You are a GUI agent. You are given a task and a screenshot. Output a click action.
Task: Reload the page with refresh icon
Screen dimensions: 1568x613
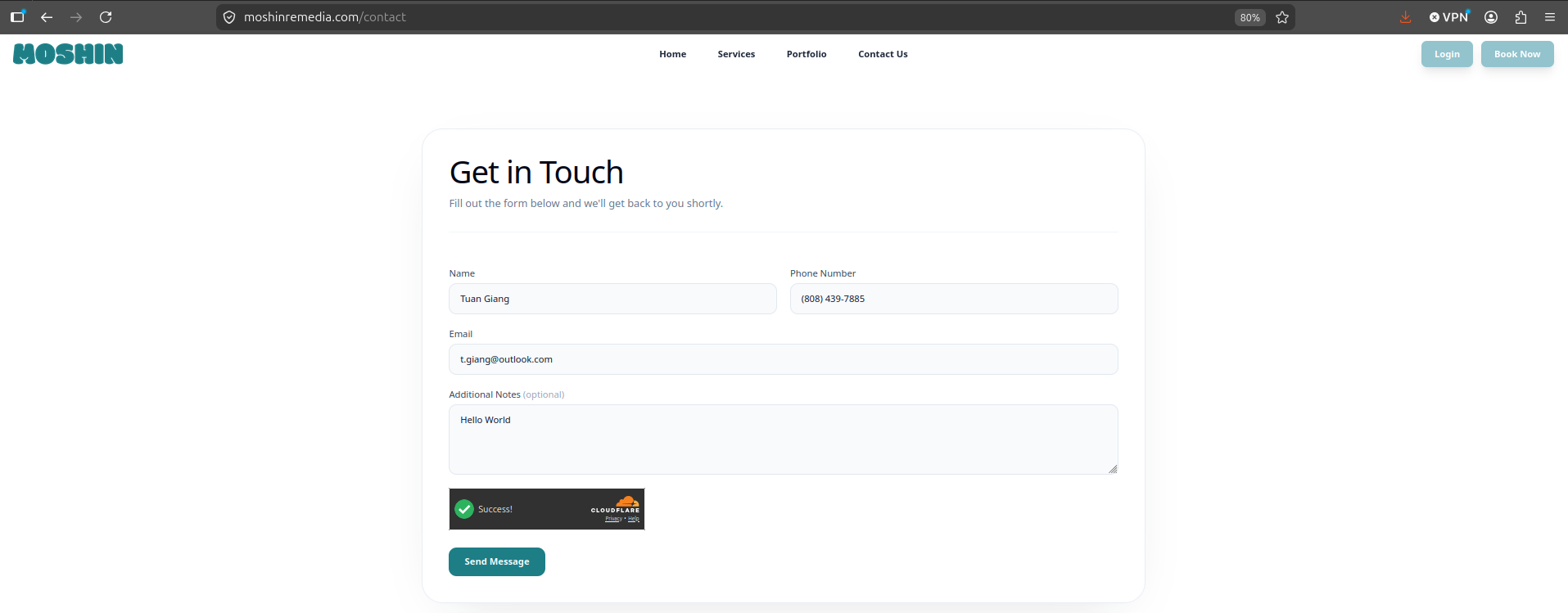pyautogui.click(x=106, y=17)
